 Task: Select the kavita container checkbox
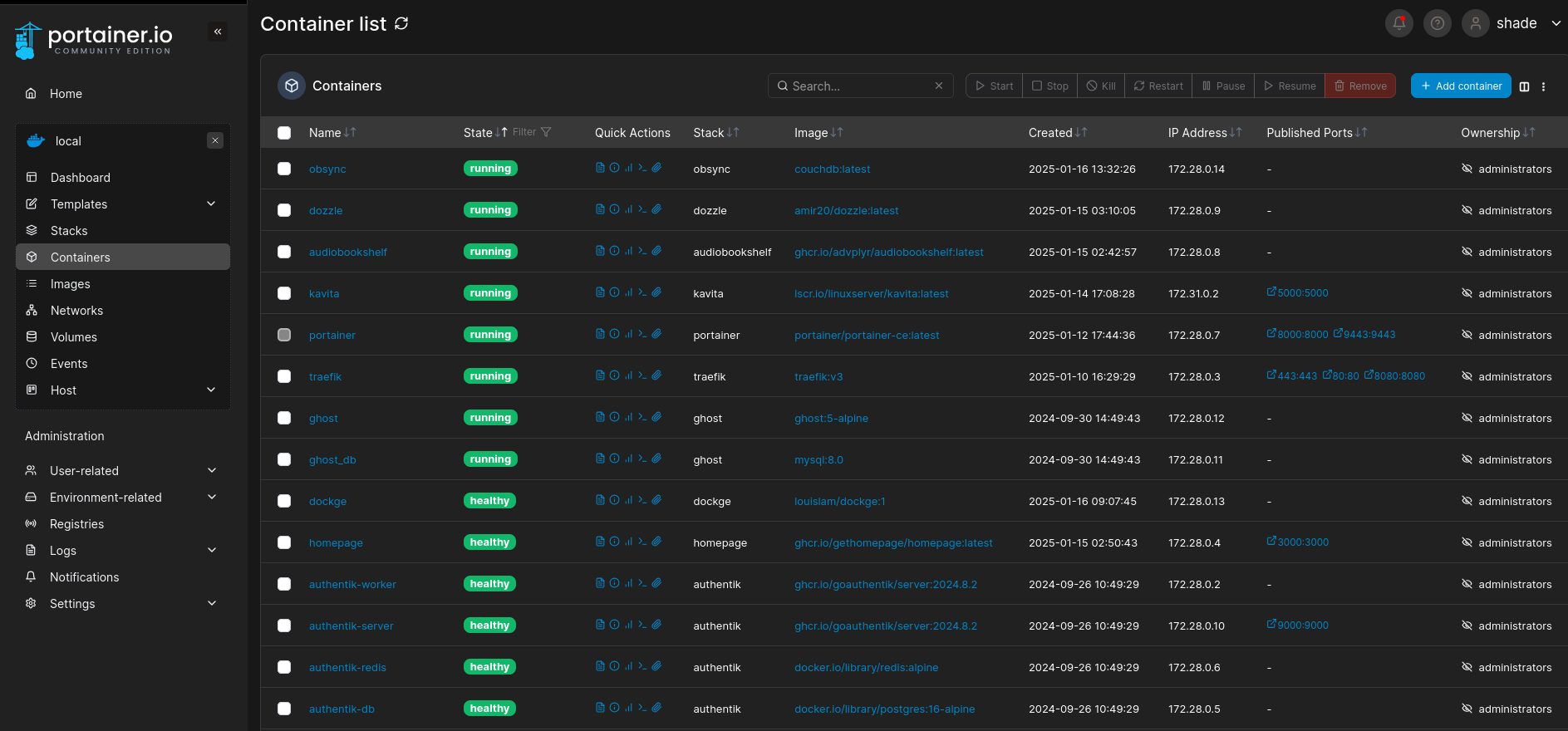(x=284, y=293)
